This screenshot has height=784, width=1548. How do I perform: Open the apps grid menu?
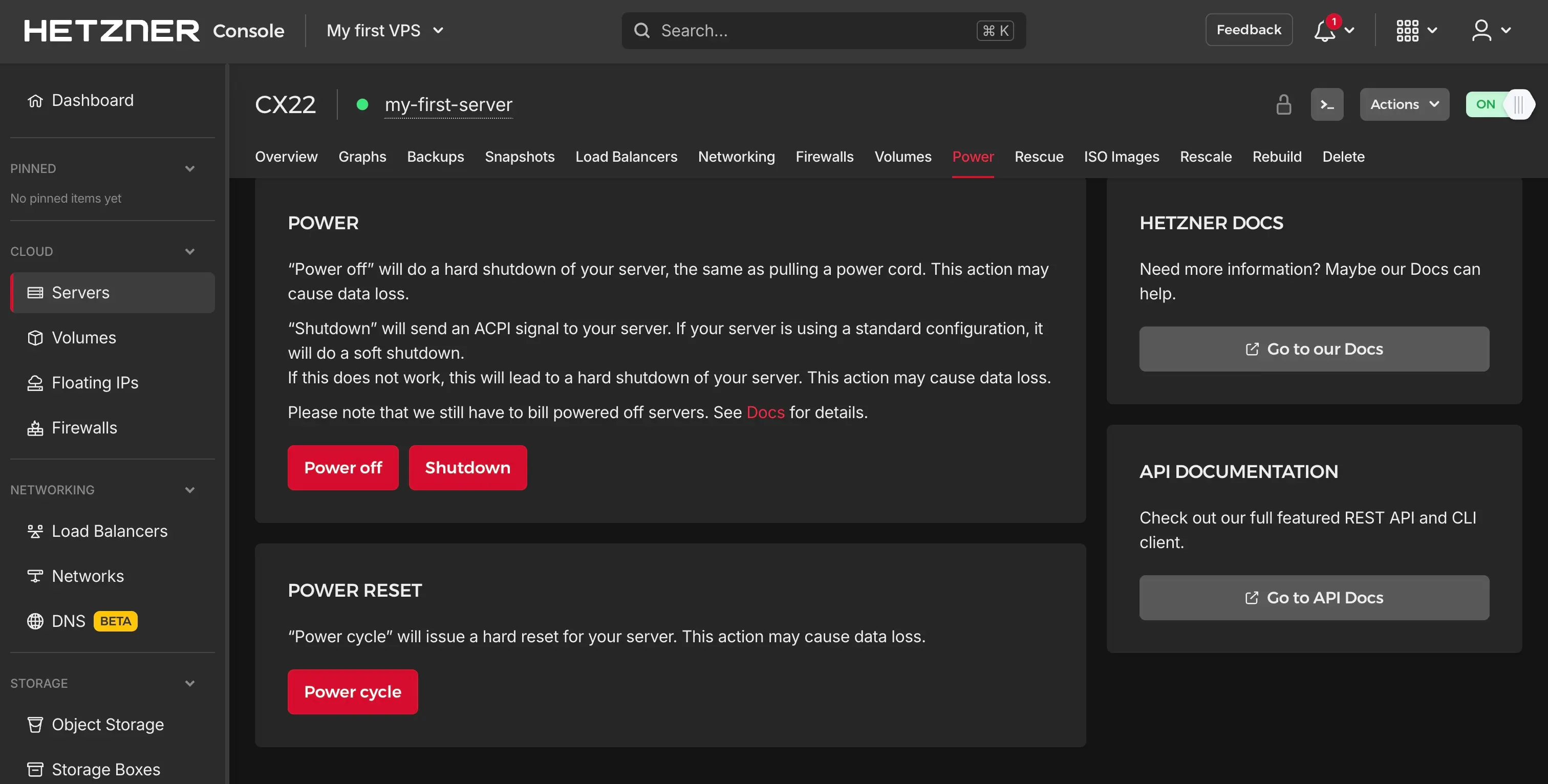(1407, 31)
